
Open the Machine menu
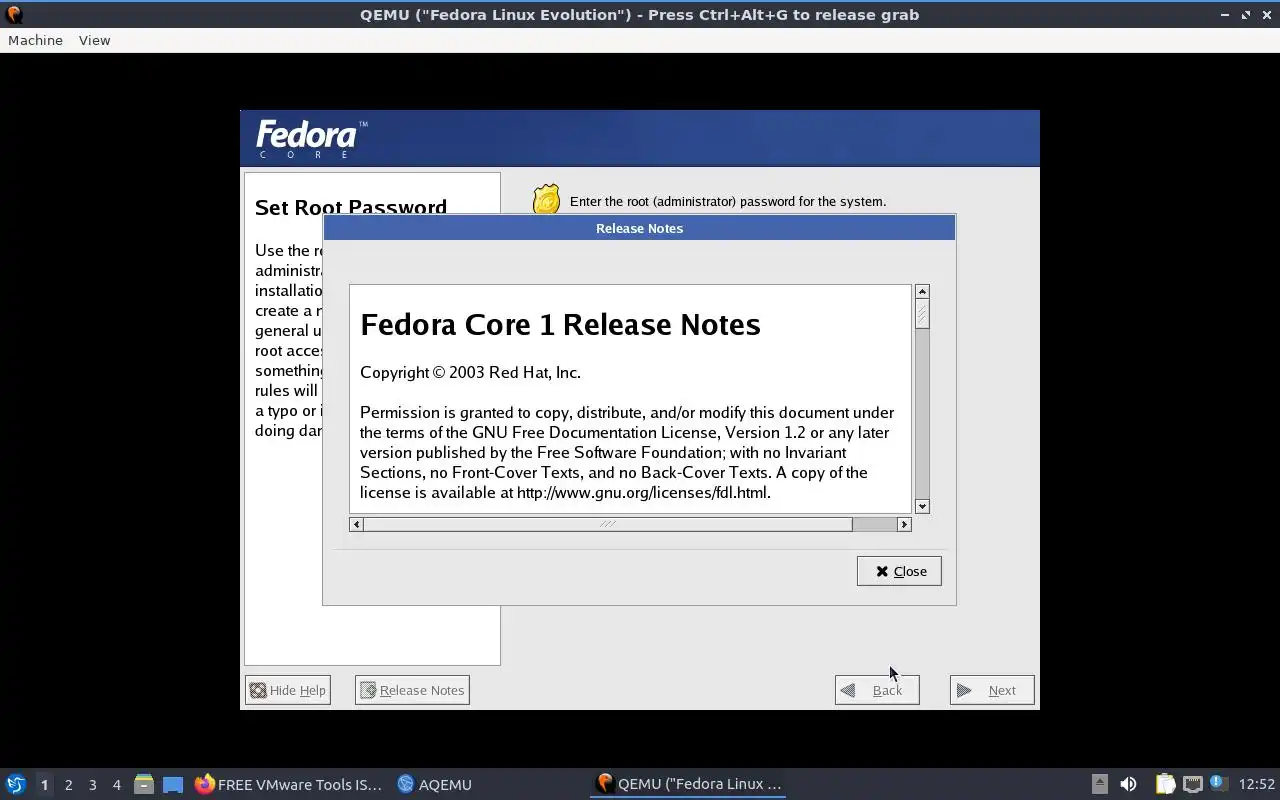point(35,40)
